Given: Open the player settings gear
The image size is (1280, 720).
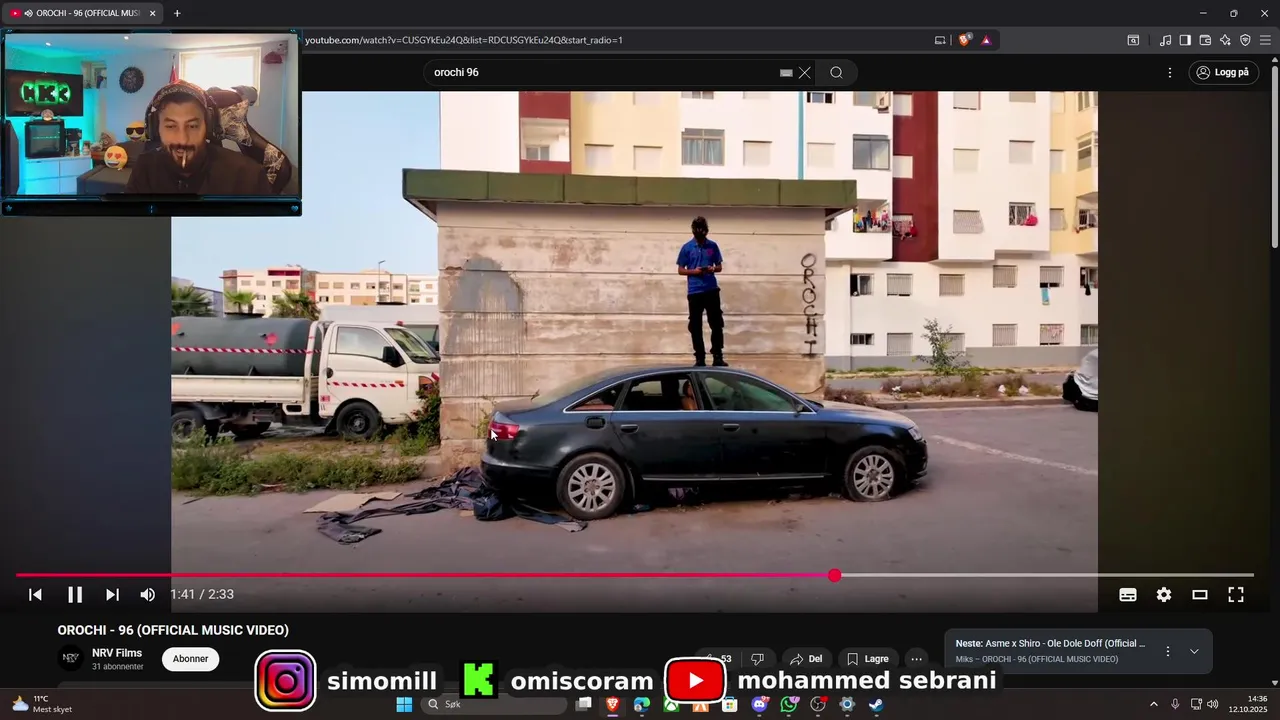Looking at the screenshot, I should 1164,594.
